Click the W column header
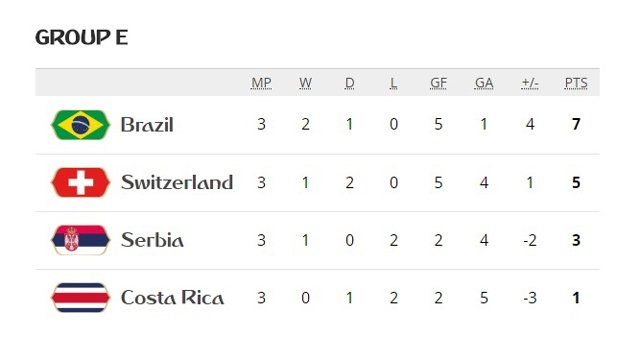 point(305,83)
